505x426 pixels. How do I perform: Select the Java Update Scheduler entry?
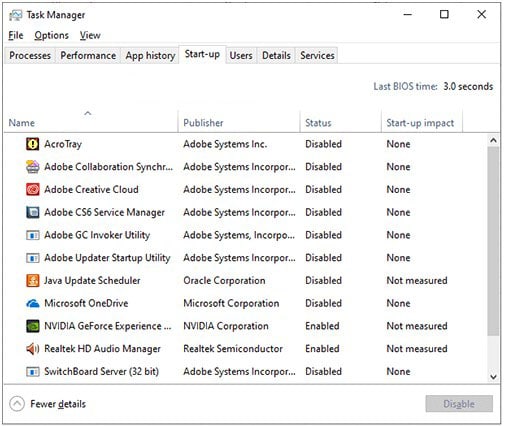click(x=92, y=280)
